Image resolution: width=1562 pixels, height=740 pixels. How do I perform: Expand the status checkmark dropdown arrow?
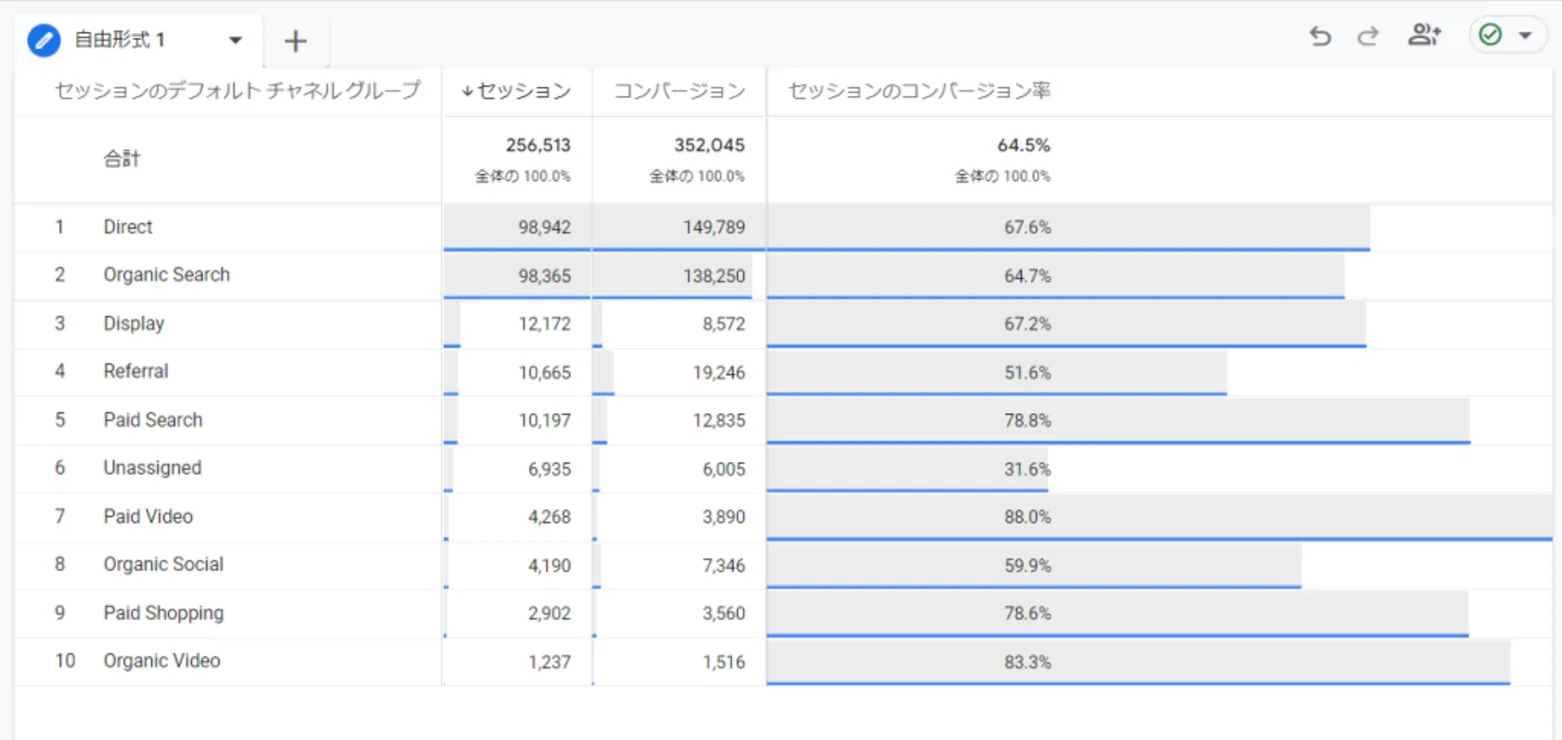(x=1525, y=36)
